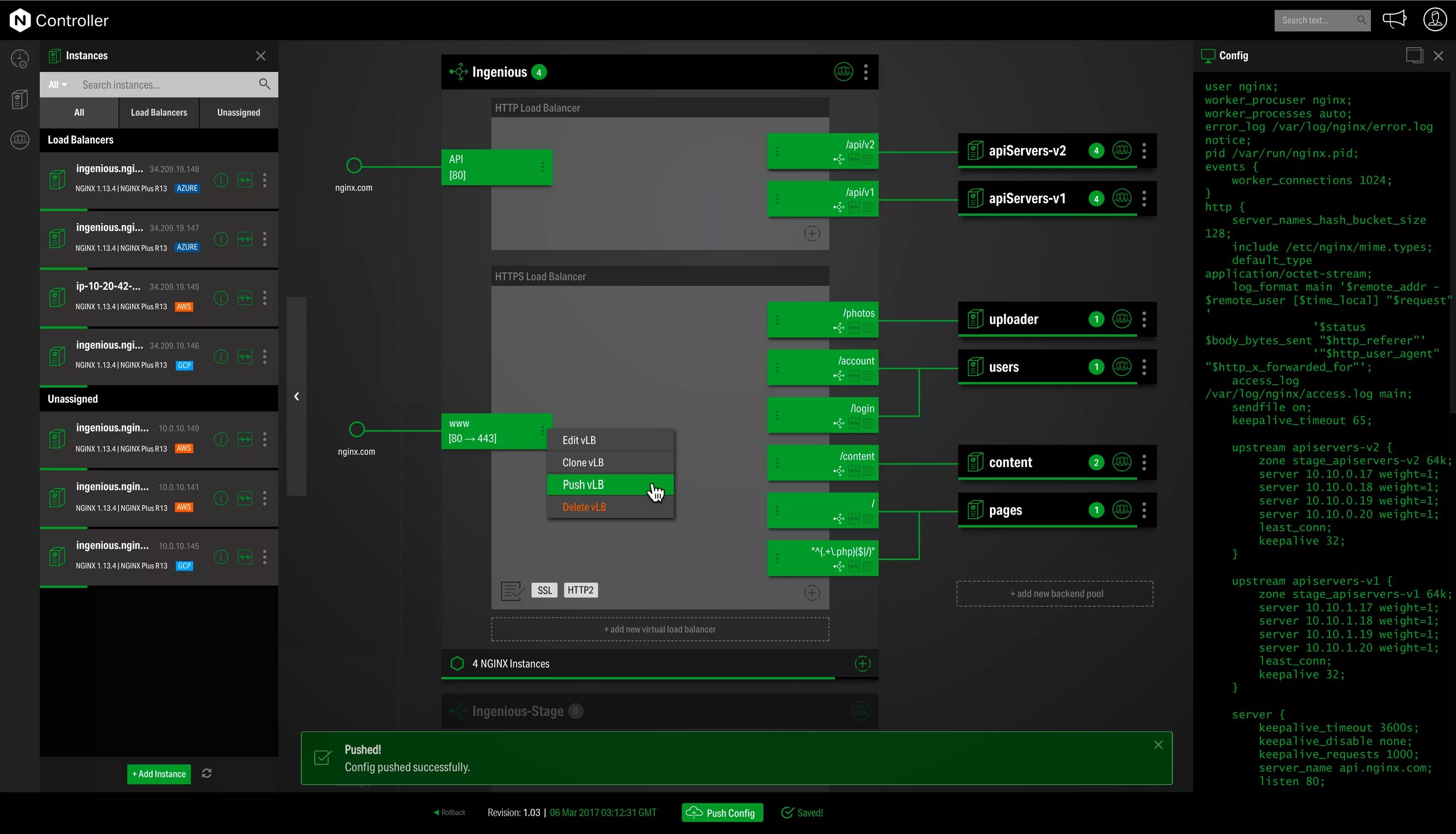This screenshot has width=1456, height=834.
Task: Click the Push Config button in toolbar
Action: tap(722, 813)
